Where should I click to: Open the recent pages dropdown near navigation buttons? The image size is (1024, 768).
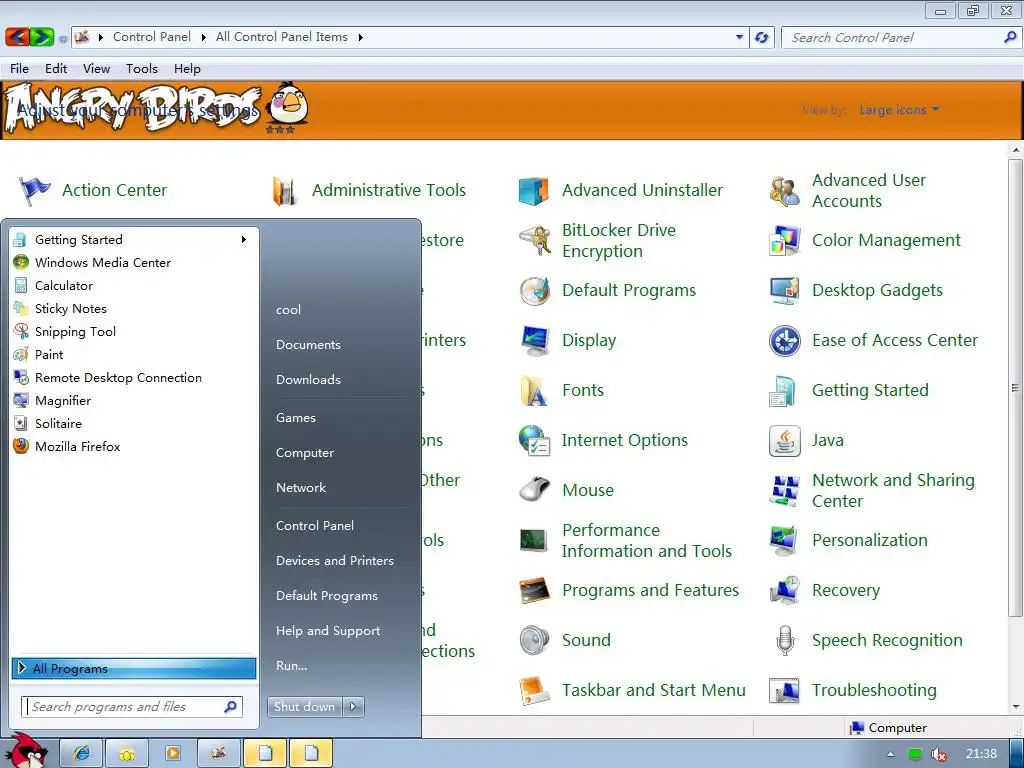coord(63,39)
